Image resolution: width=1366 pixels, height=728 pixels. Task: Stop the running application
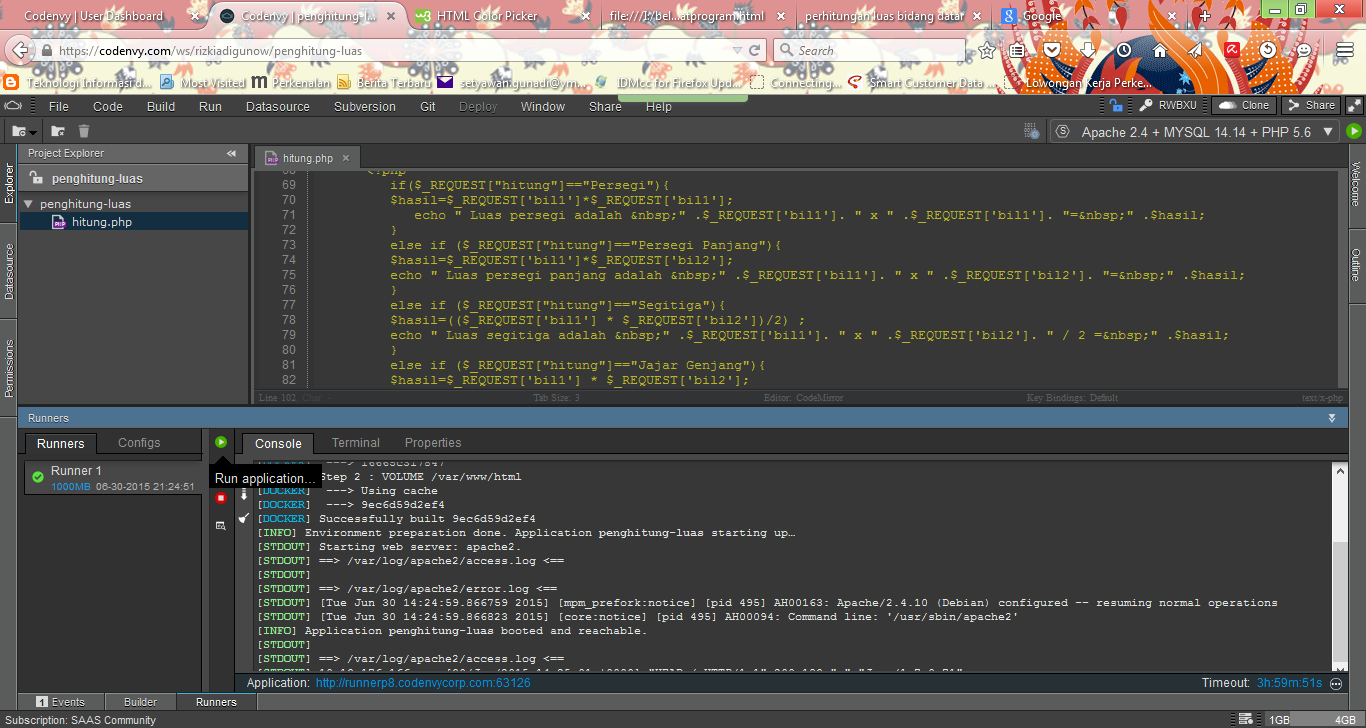point(221,498)
